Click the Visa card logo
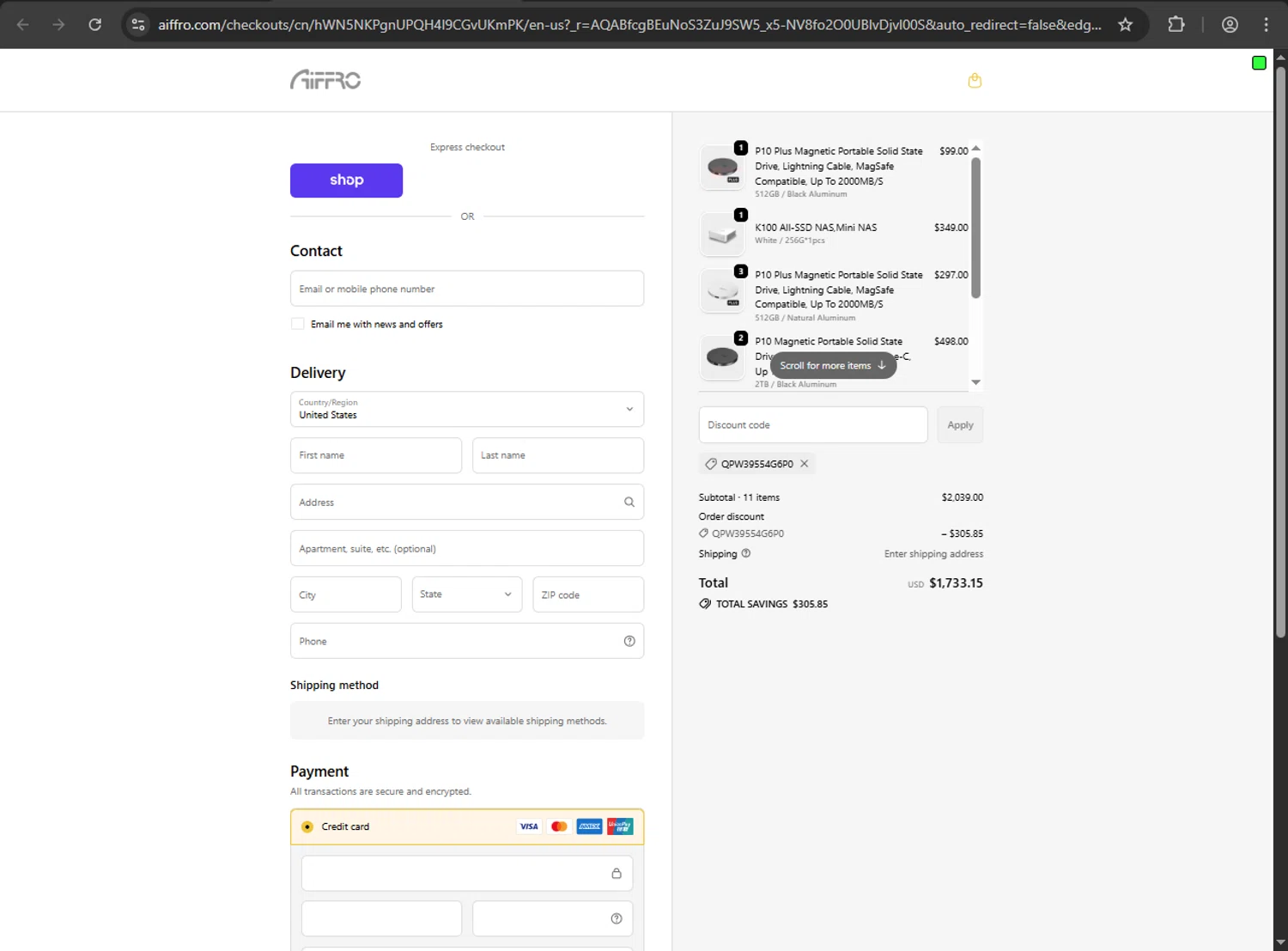Screen dimensions: 1288x951 click(529, 826)
